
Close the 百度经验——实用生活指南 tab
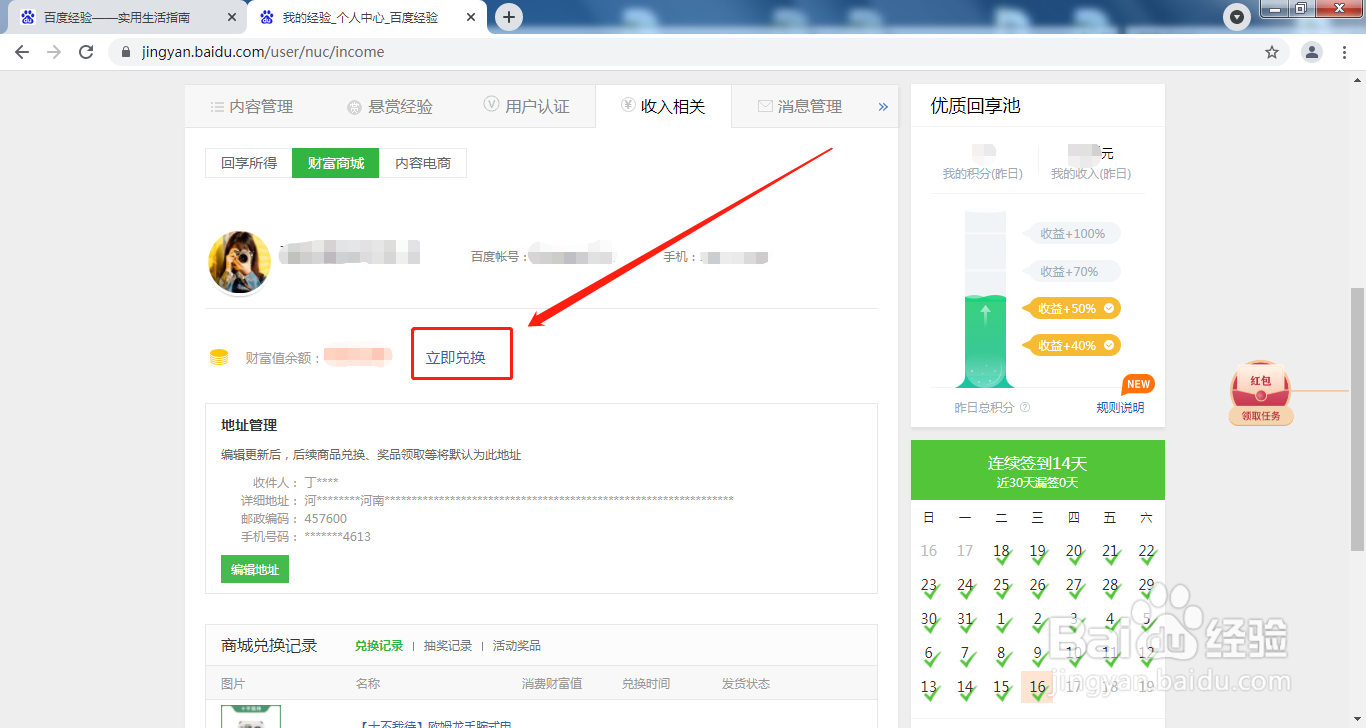tap(232, 17)
